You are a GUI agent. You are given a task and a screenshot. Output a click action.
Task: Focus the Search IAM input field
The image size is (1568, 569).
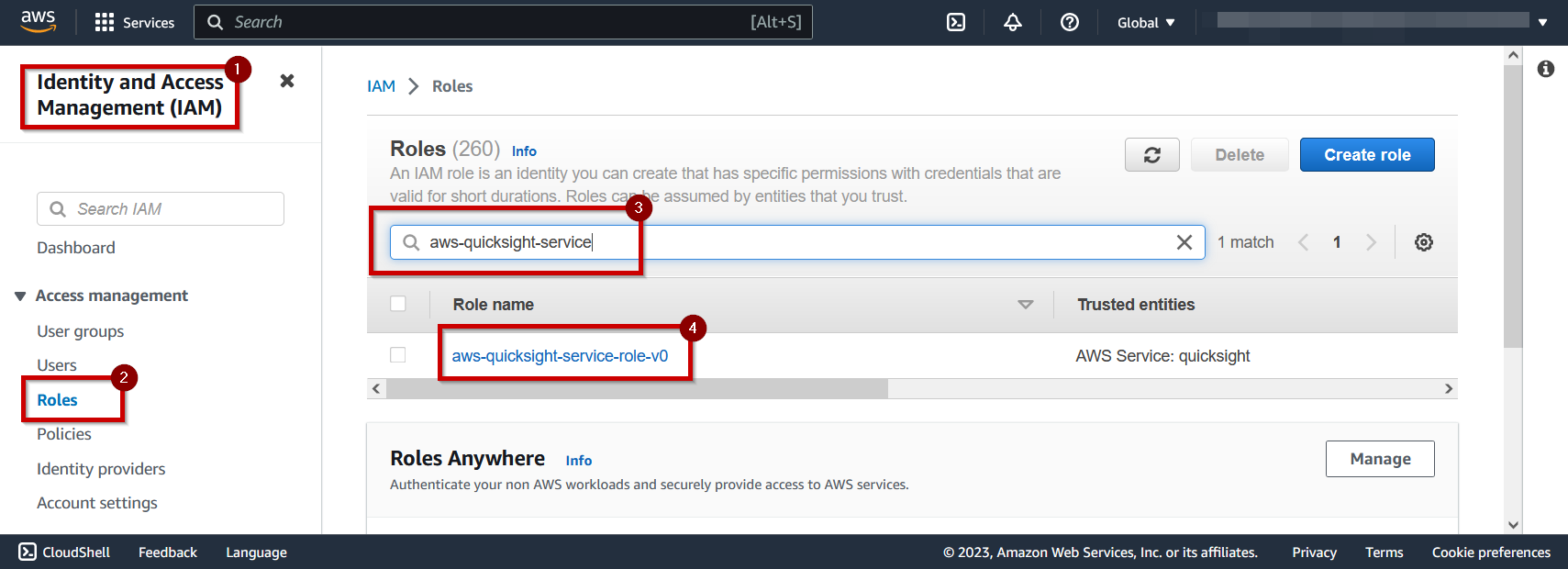tap(161, 209)
